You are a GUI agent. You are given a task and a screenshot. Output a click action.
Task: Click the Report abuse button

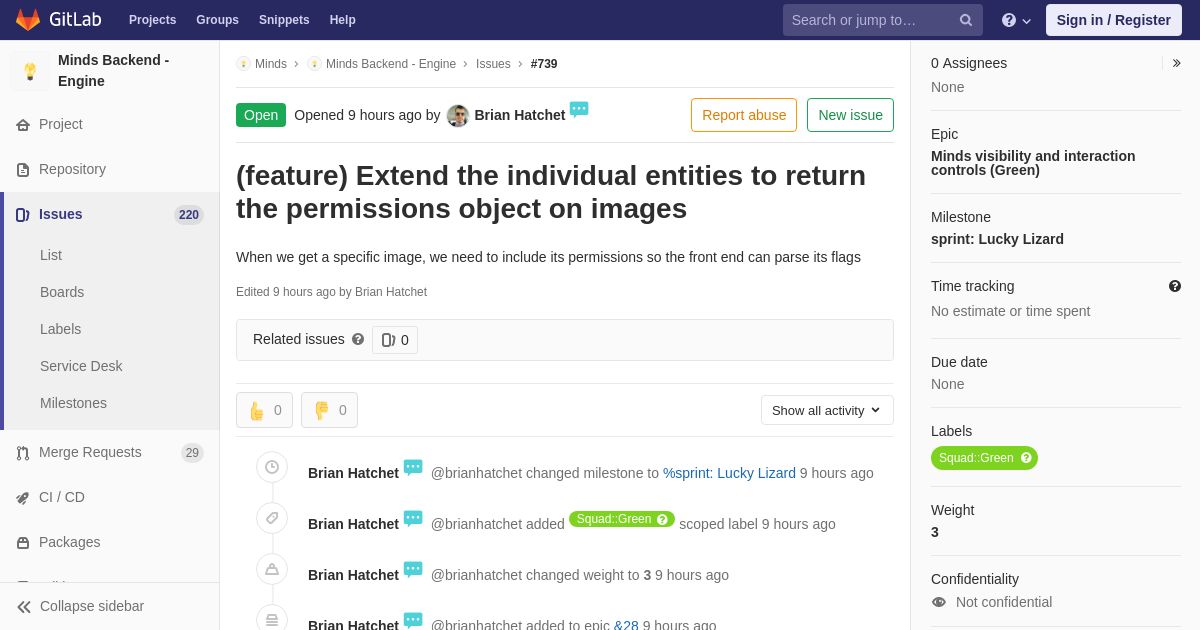pos(744,115)
